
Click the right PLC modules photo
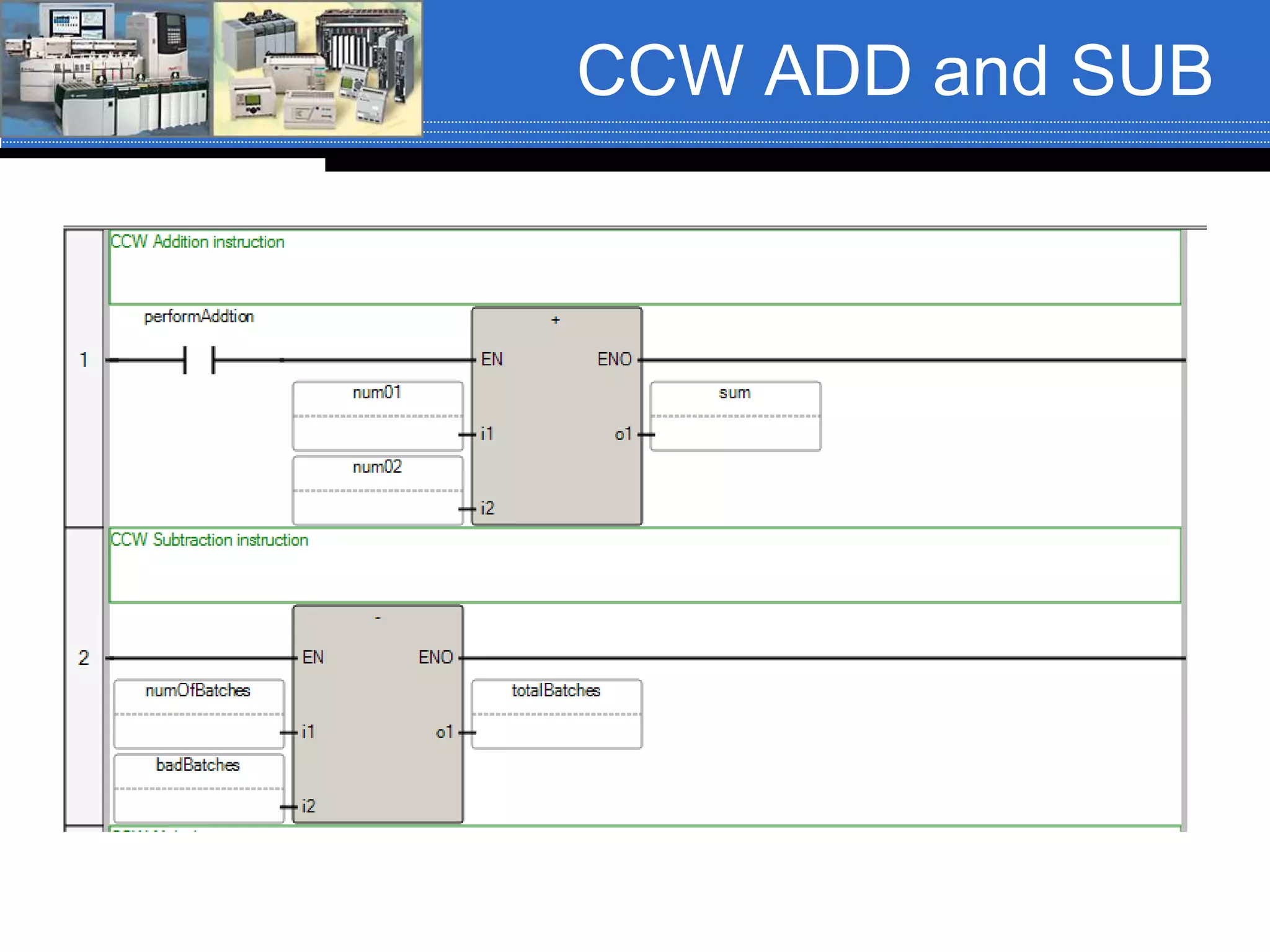coord(317,68)
